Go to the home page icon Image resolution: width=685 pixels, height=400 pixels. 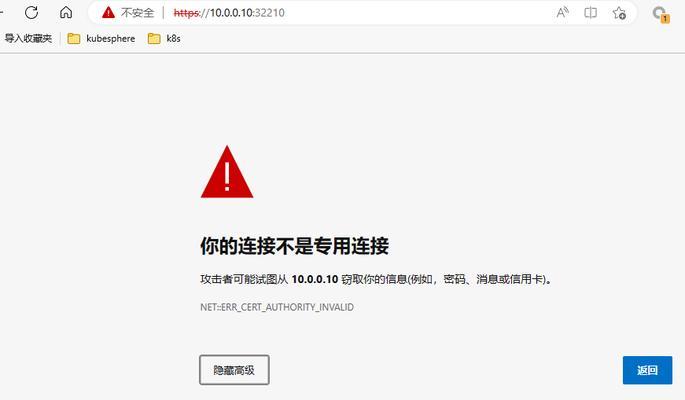pos(66,12)
